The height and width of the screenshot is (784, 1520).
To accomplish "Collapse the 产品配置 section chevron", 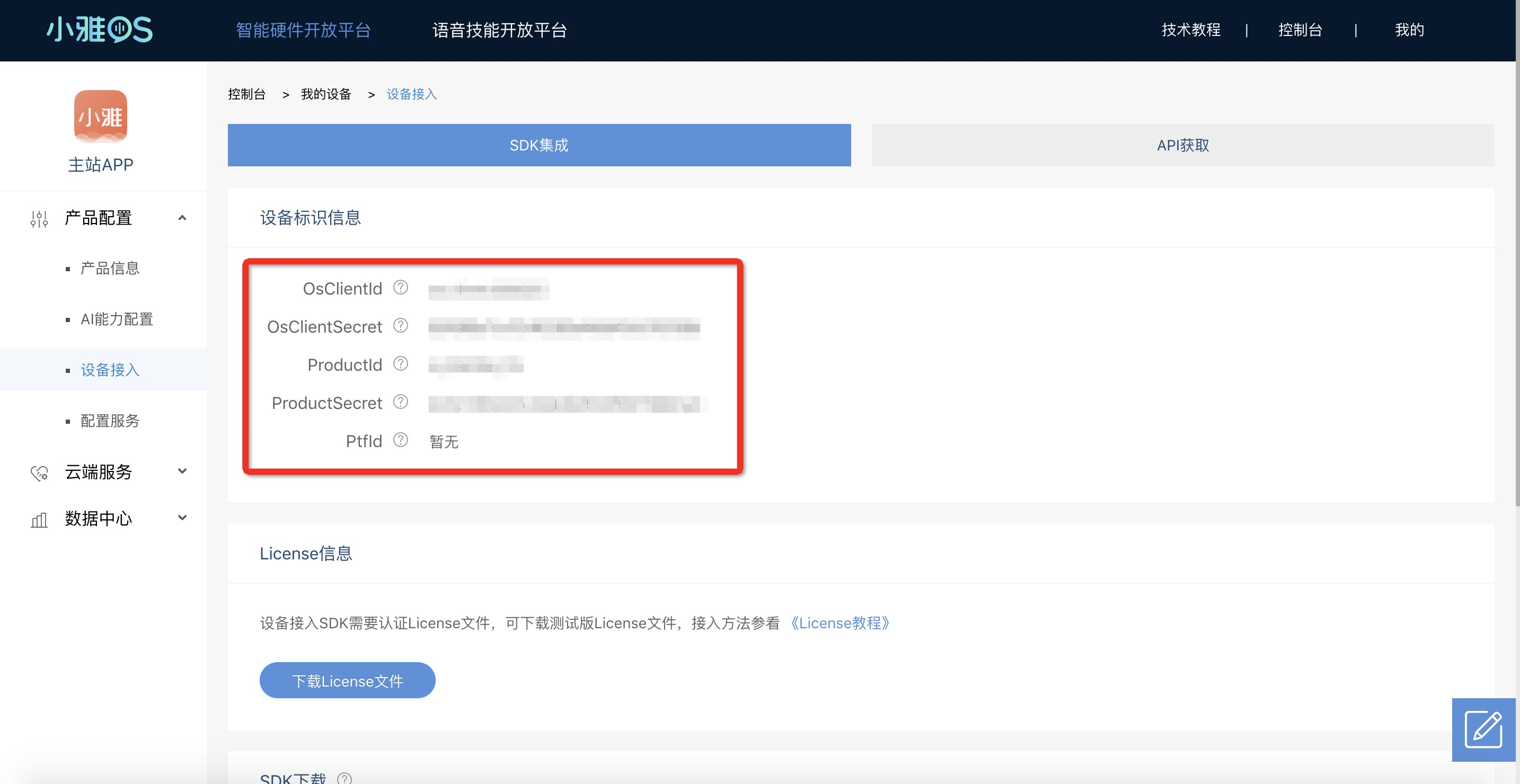I will point(182,218).
